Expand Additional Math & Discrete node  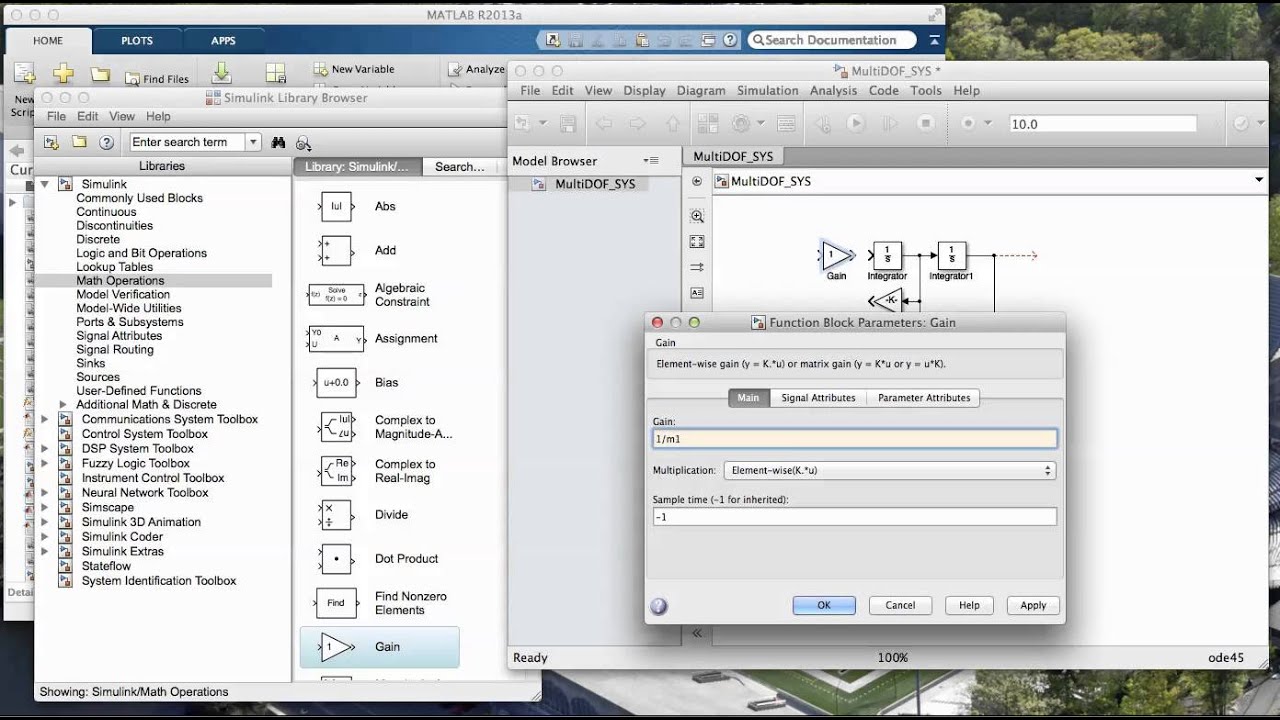63,405
